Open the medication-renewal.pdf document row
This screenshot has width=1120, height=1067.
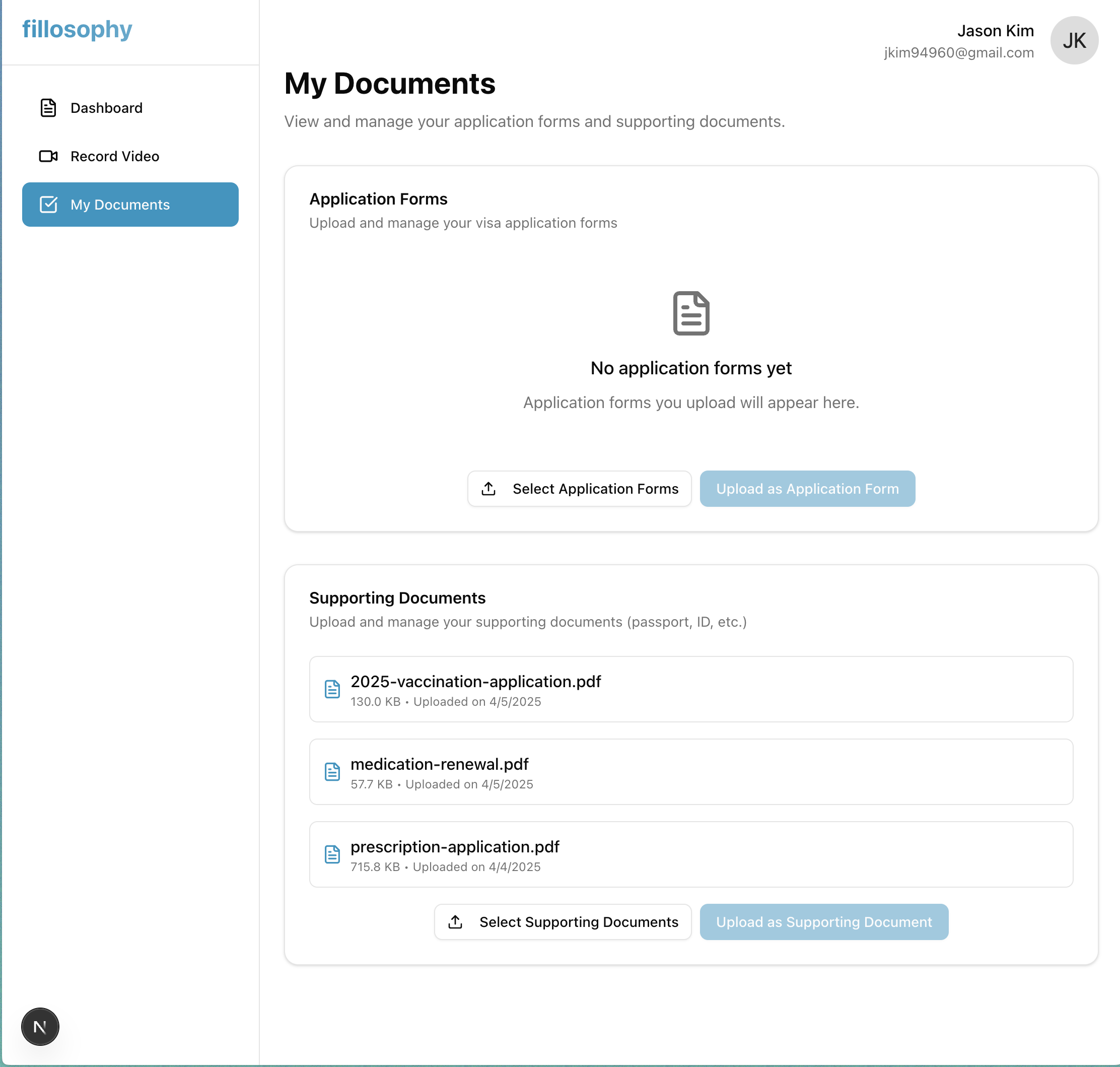pyautogui.click(x=691, y=772)
